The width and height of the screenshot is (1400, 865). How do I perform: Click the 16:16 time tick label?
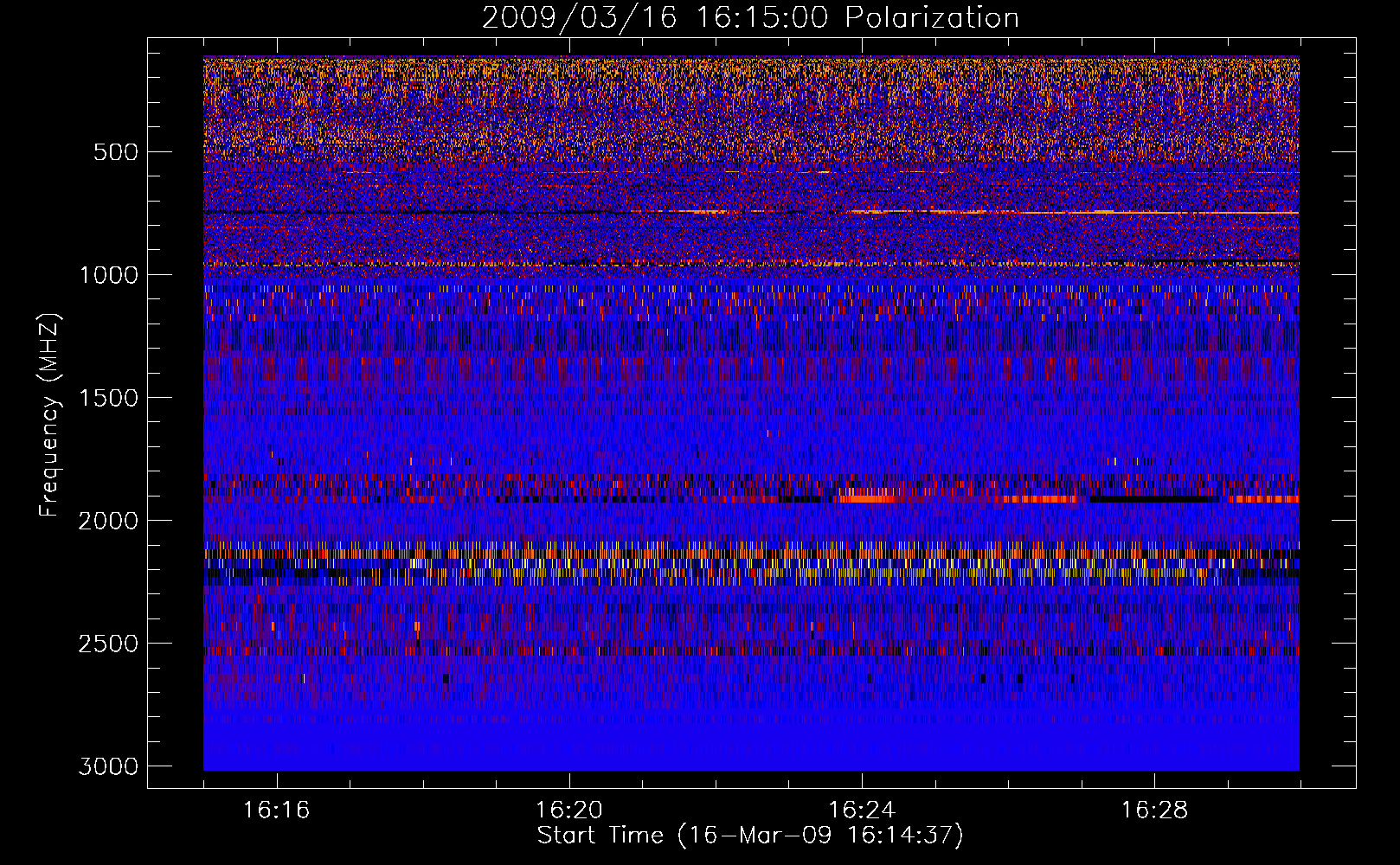pos(276,811)
